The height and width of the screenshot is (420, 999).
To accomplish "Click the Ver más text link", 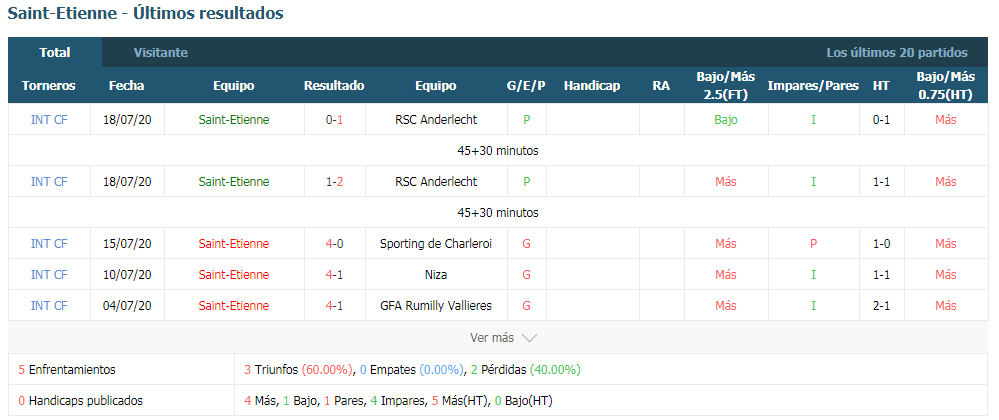I will click(492, 338).
